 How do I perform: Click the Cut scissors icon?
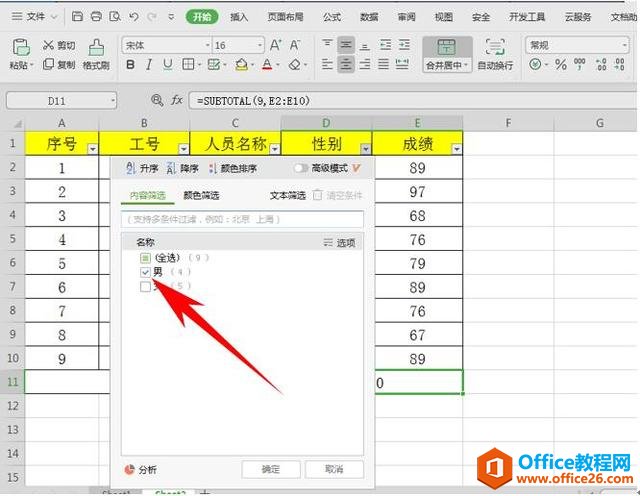[48, 45]
